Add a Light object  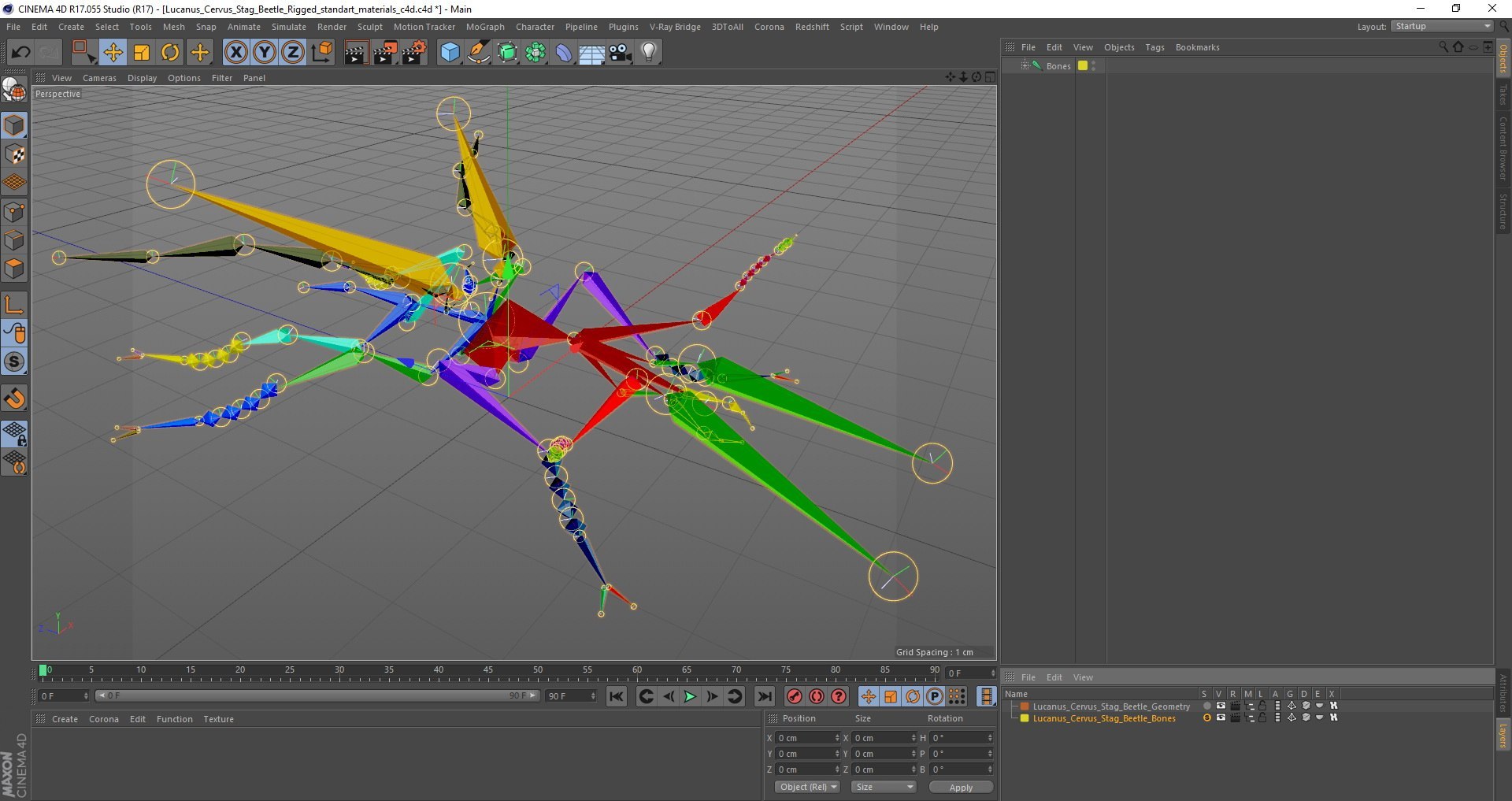[x=649, y=52]
